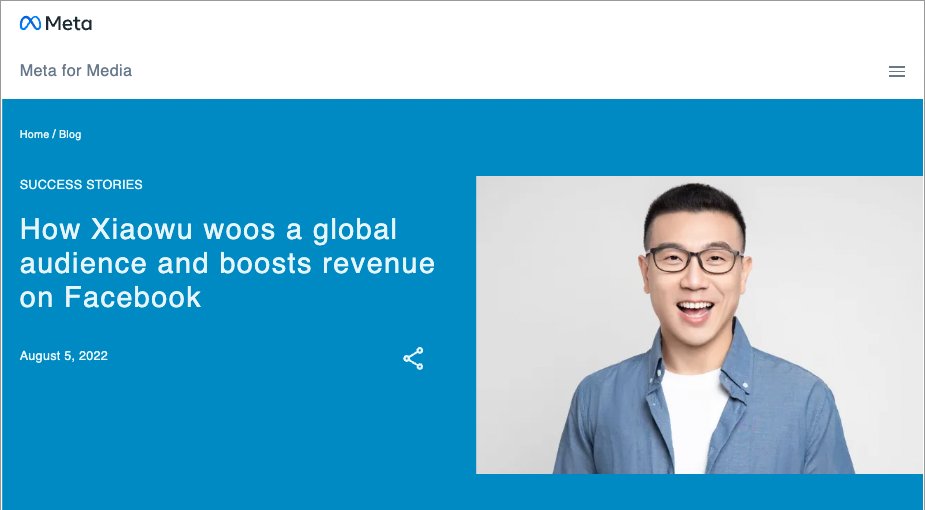Open the Home breadcrumb link
The image size is (925, 510).
(34, 134)
